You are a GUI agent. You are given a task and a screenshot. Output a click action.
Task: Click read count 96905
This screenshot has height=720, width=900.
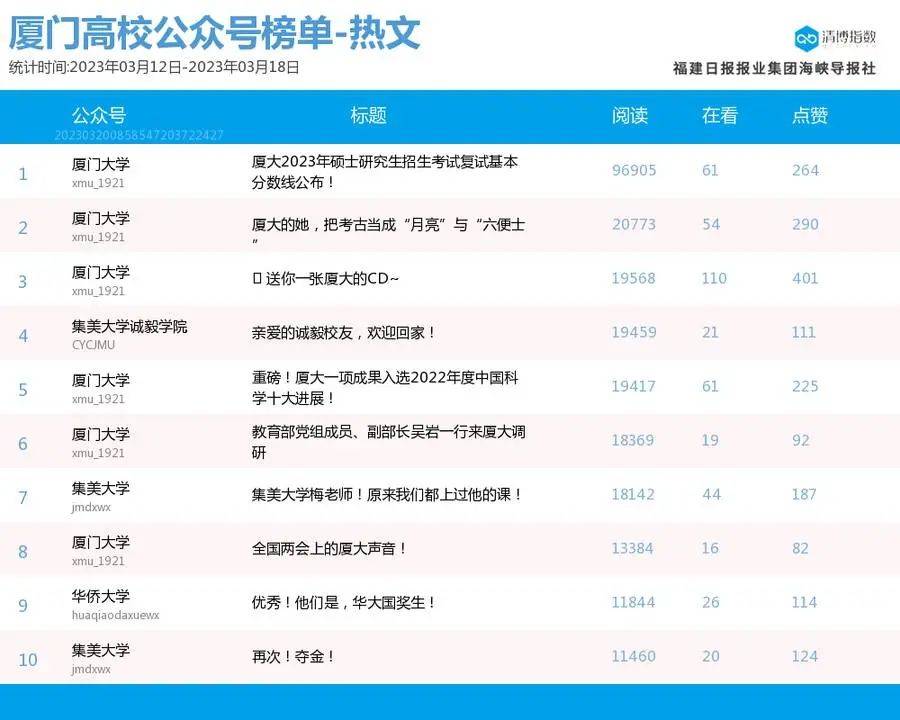point(634,170)
